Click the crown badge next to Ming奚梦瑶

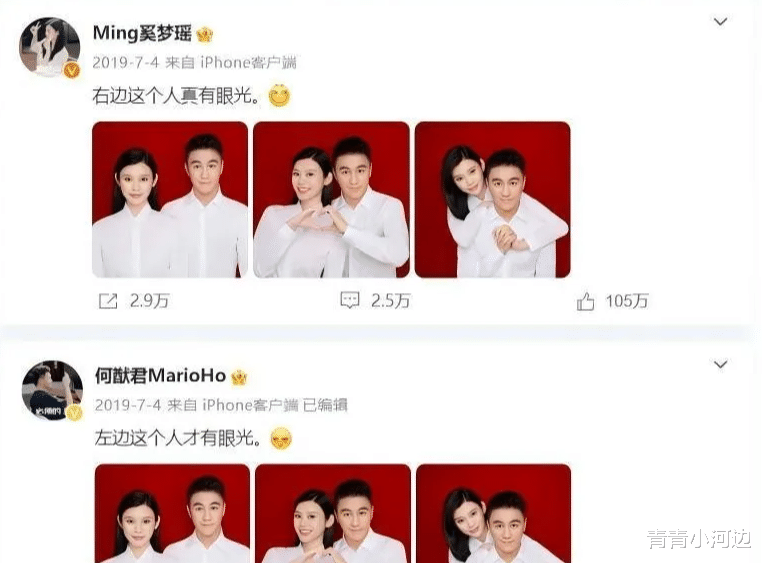click(205, 34)
